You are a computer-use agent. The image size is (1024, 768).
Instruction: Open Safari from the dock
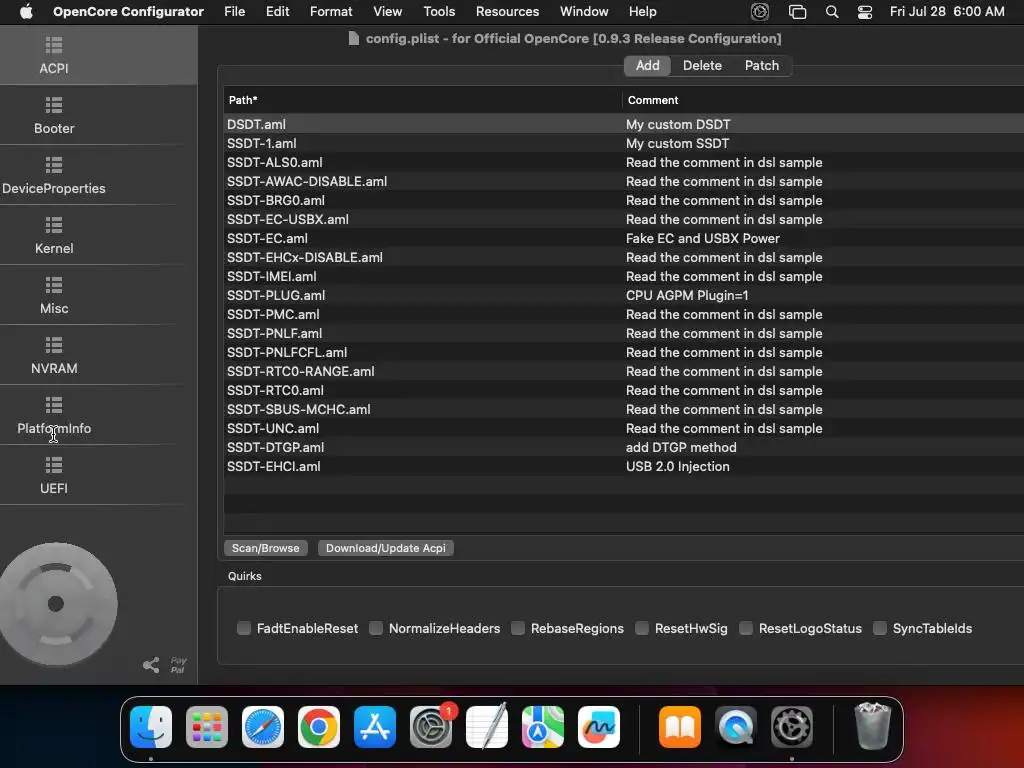[263, 727]
